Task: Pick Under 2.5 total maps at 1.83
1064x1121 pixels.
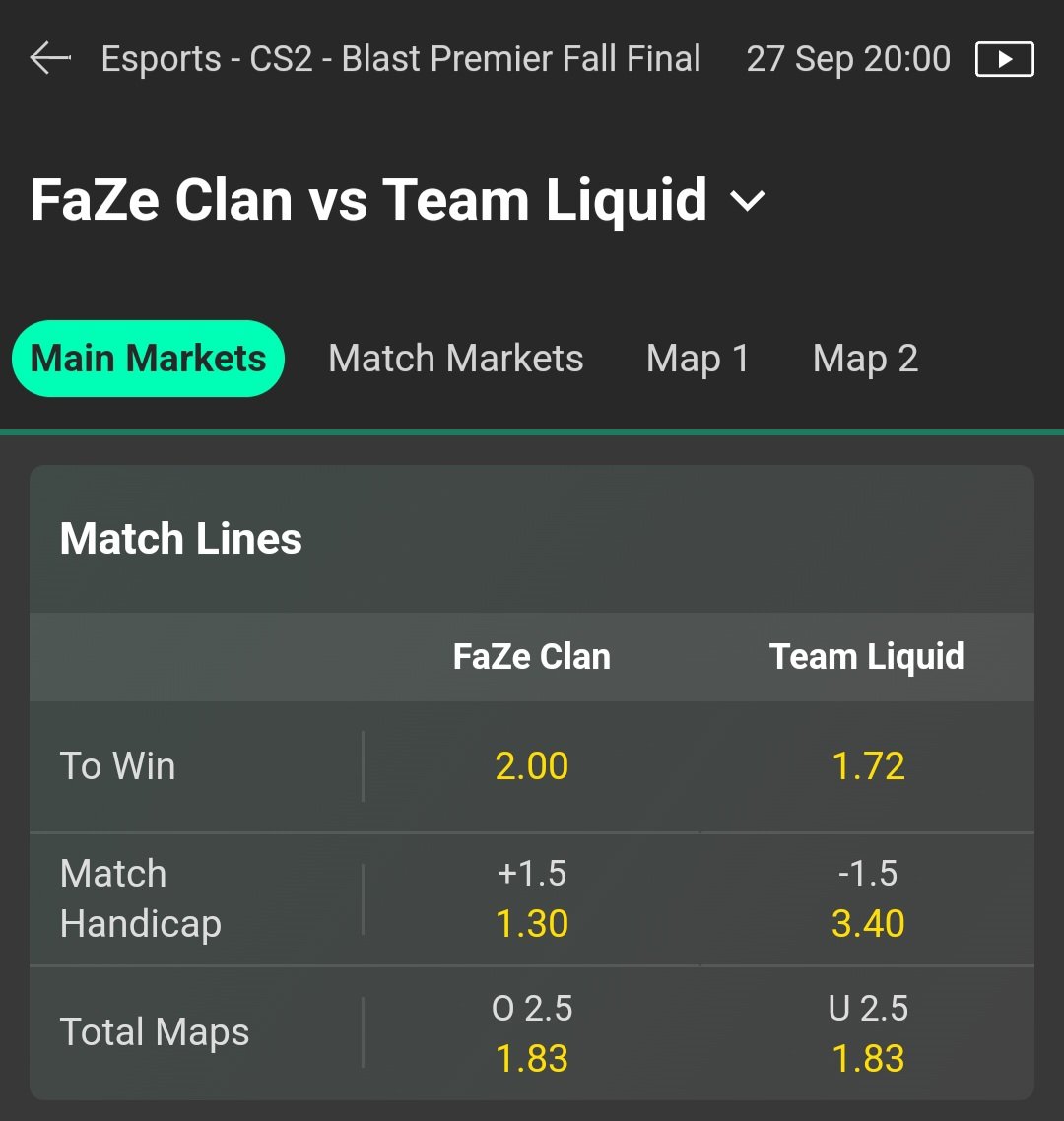Action: click(x=868, y=1033)
